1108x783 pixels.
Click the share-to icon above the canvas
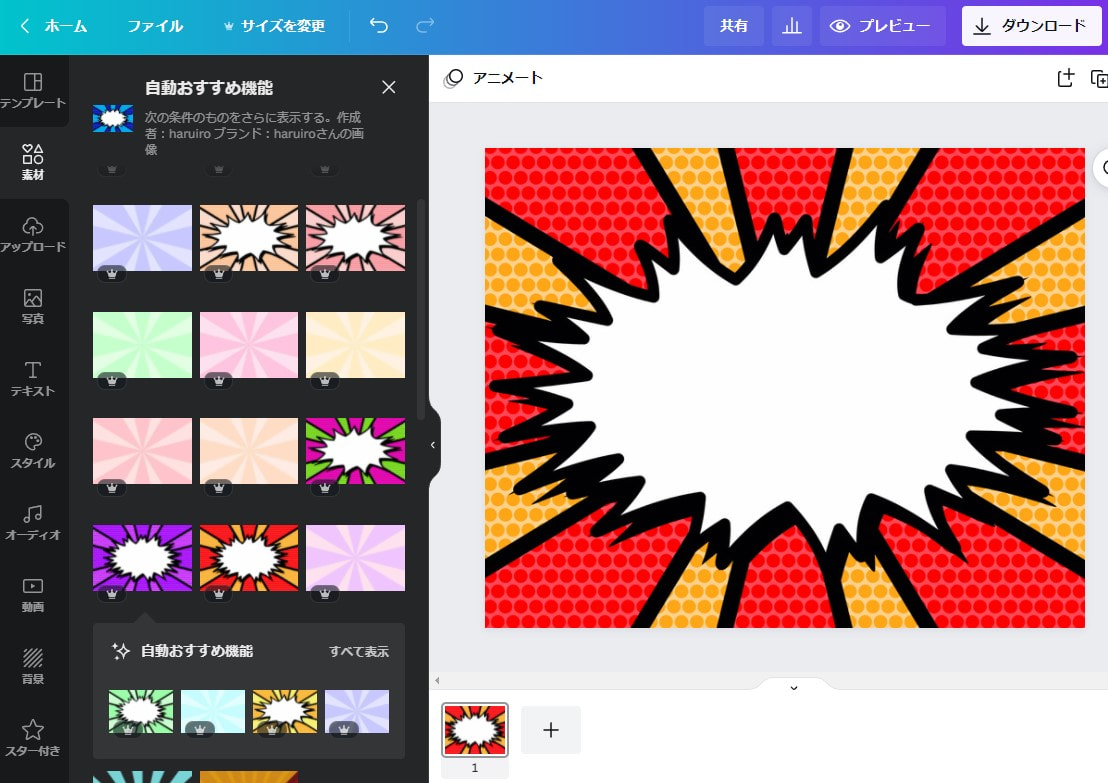(x=1066, y=76)
